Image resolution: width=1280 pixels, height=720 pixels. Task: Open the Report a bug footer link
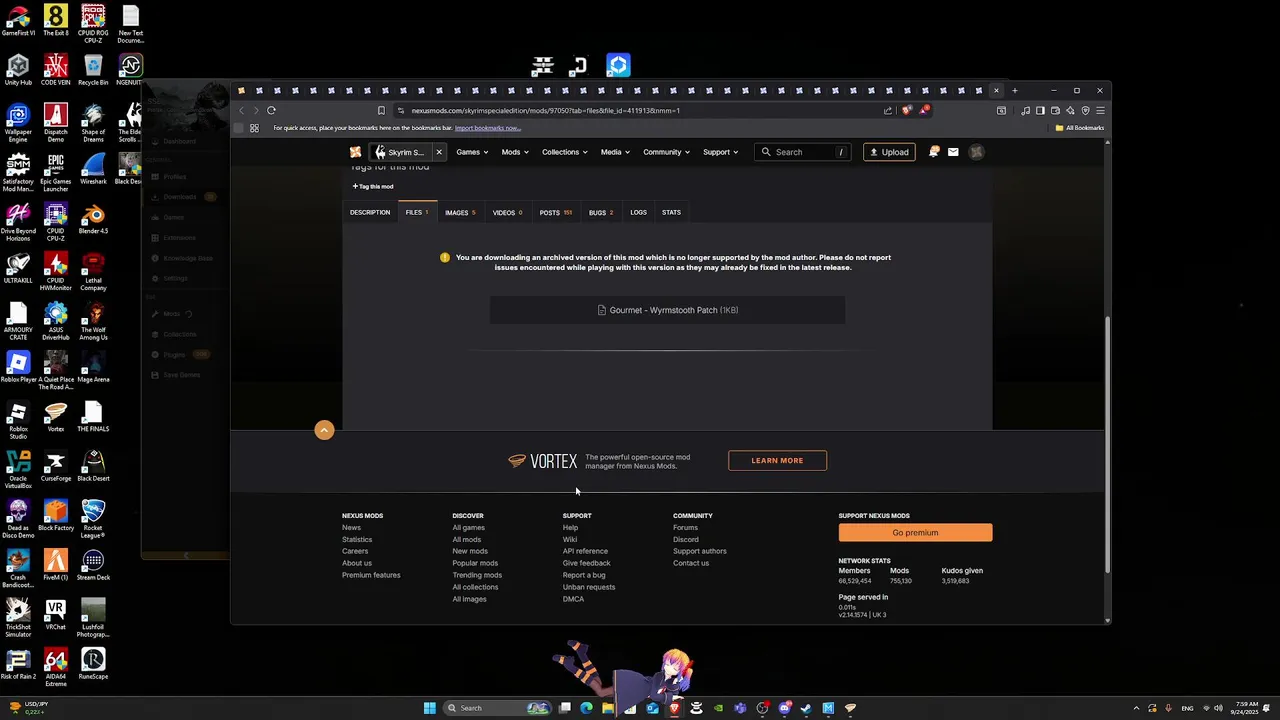pyautogui.click(x=584, y=575)
